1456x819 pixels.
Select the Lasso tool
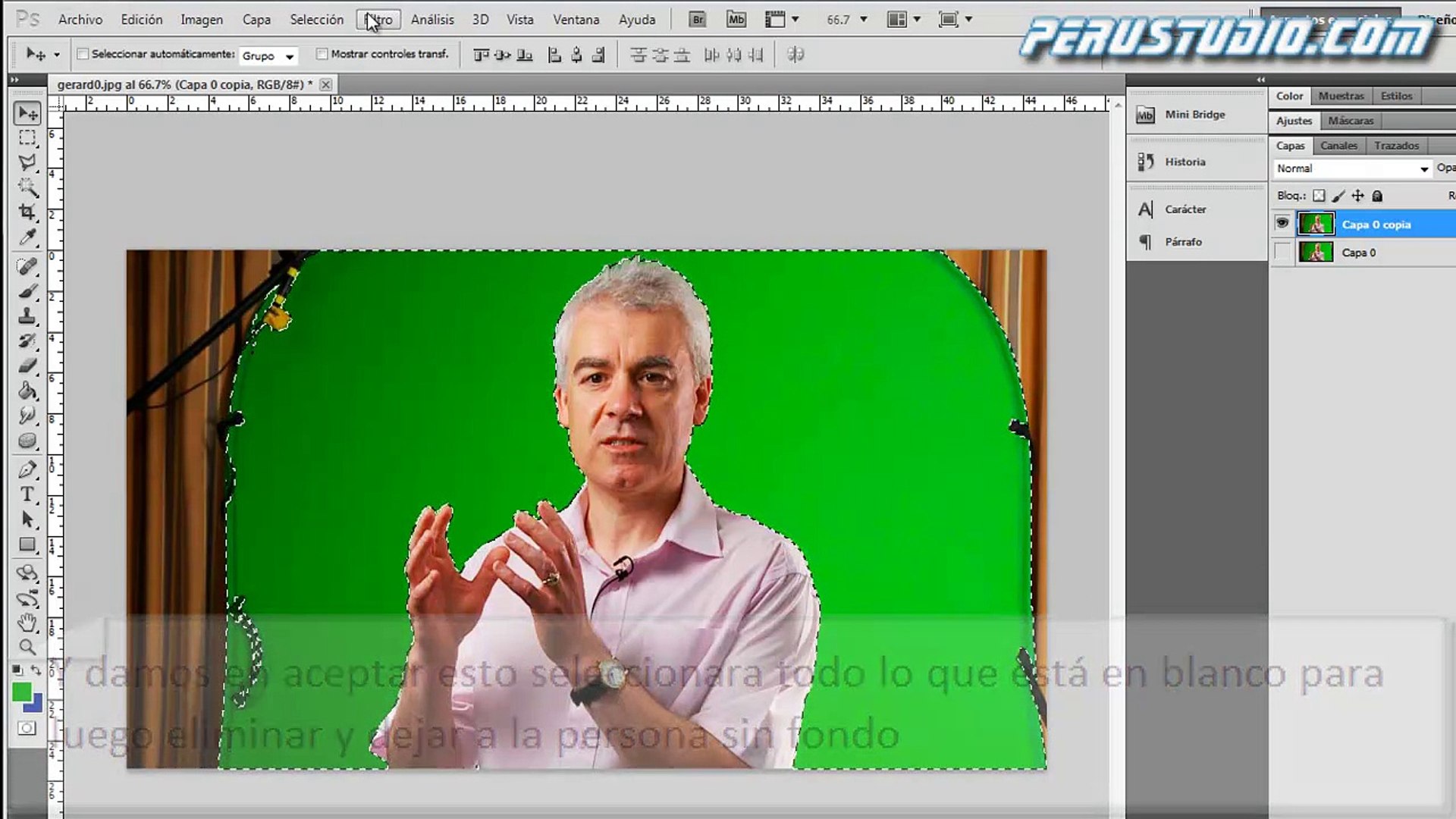coord(27,162)
